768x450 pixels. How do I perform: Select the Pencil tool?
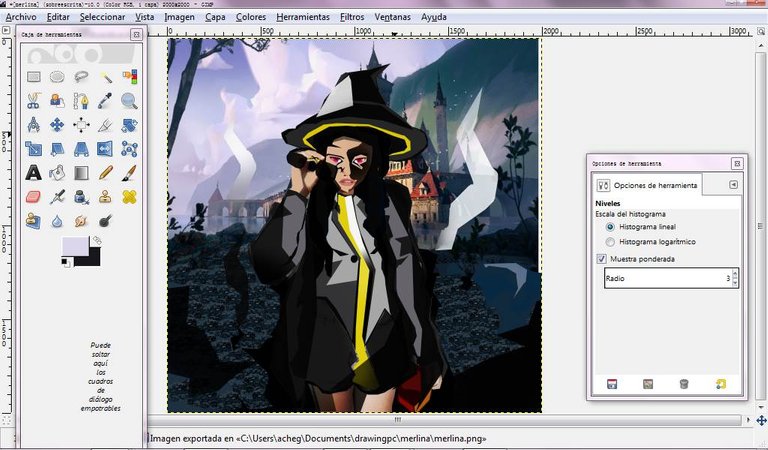tap(105, 173)
